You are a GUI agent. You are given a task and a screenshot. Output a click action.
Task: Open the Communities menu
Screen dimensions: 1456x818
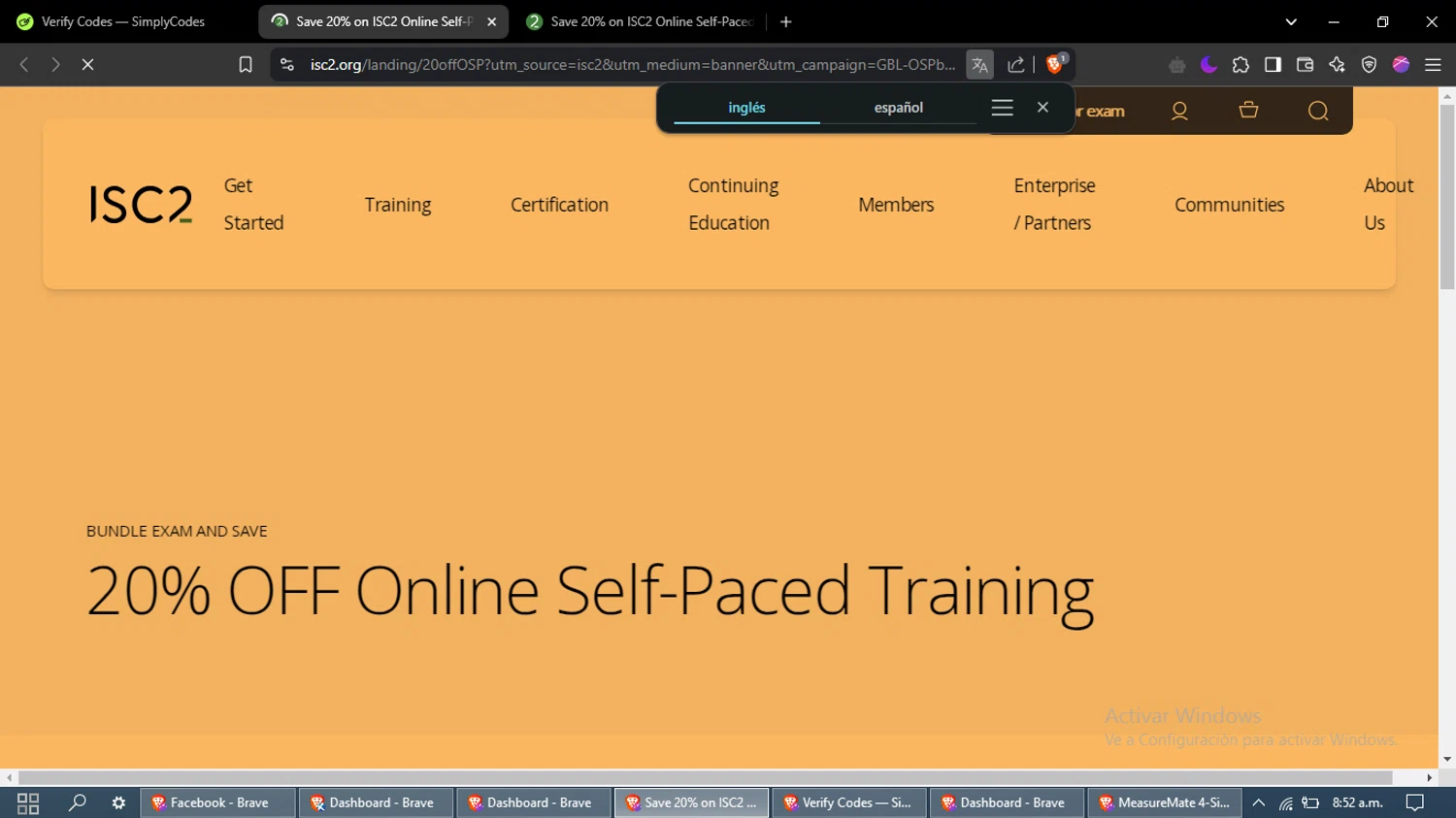pyautogui.click(x=1229, y=205)
